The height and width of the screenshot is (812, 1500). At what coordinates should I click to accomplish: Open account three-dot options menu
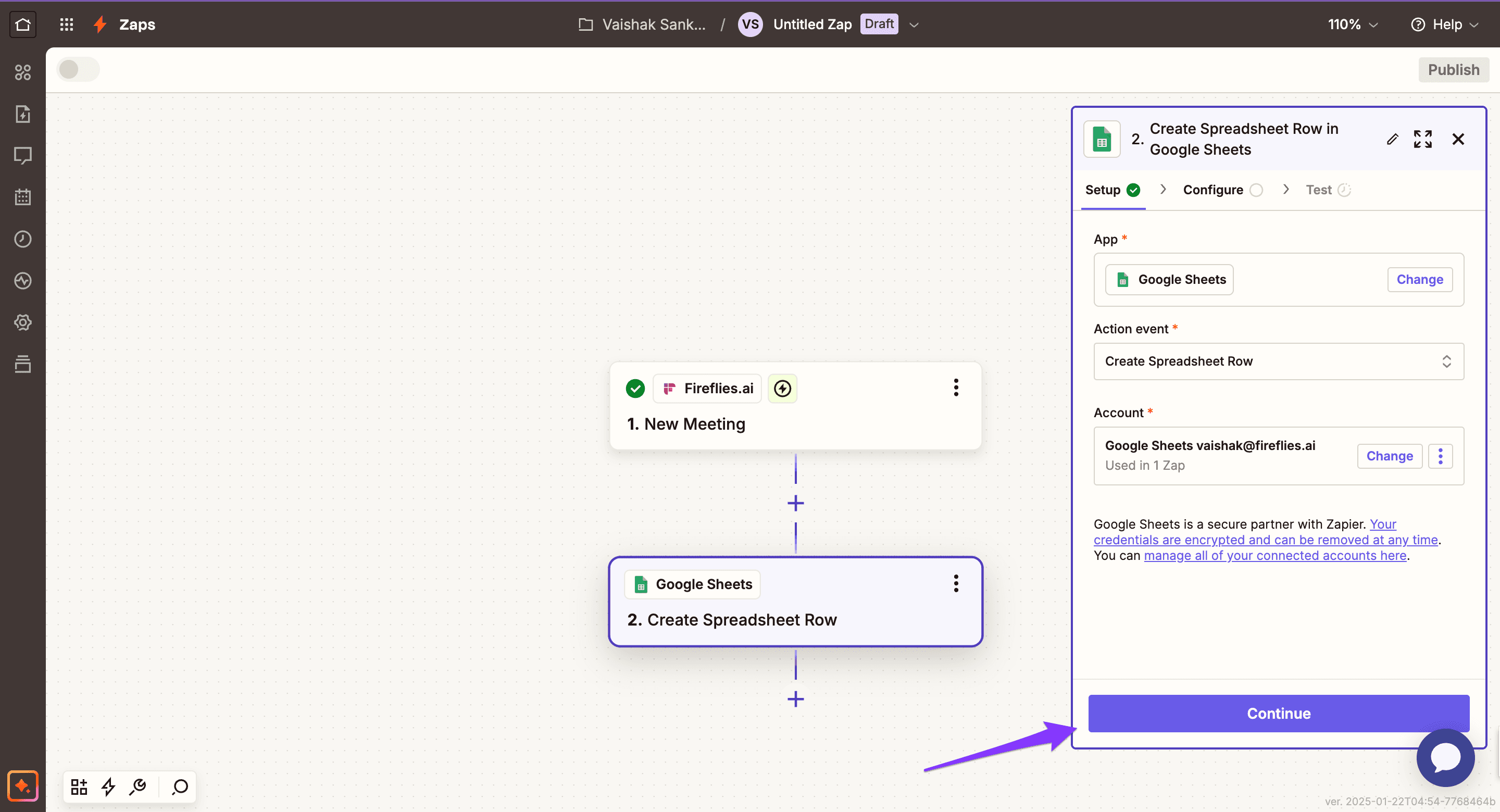tap(1441, 456)
